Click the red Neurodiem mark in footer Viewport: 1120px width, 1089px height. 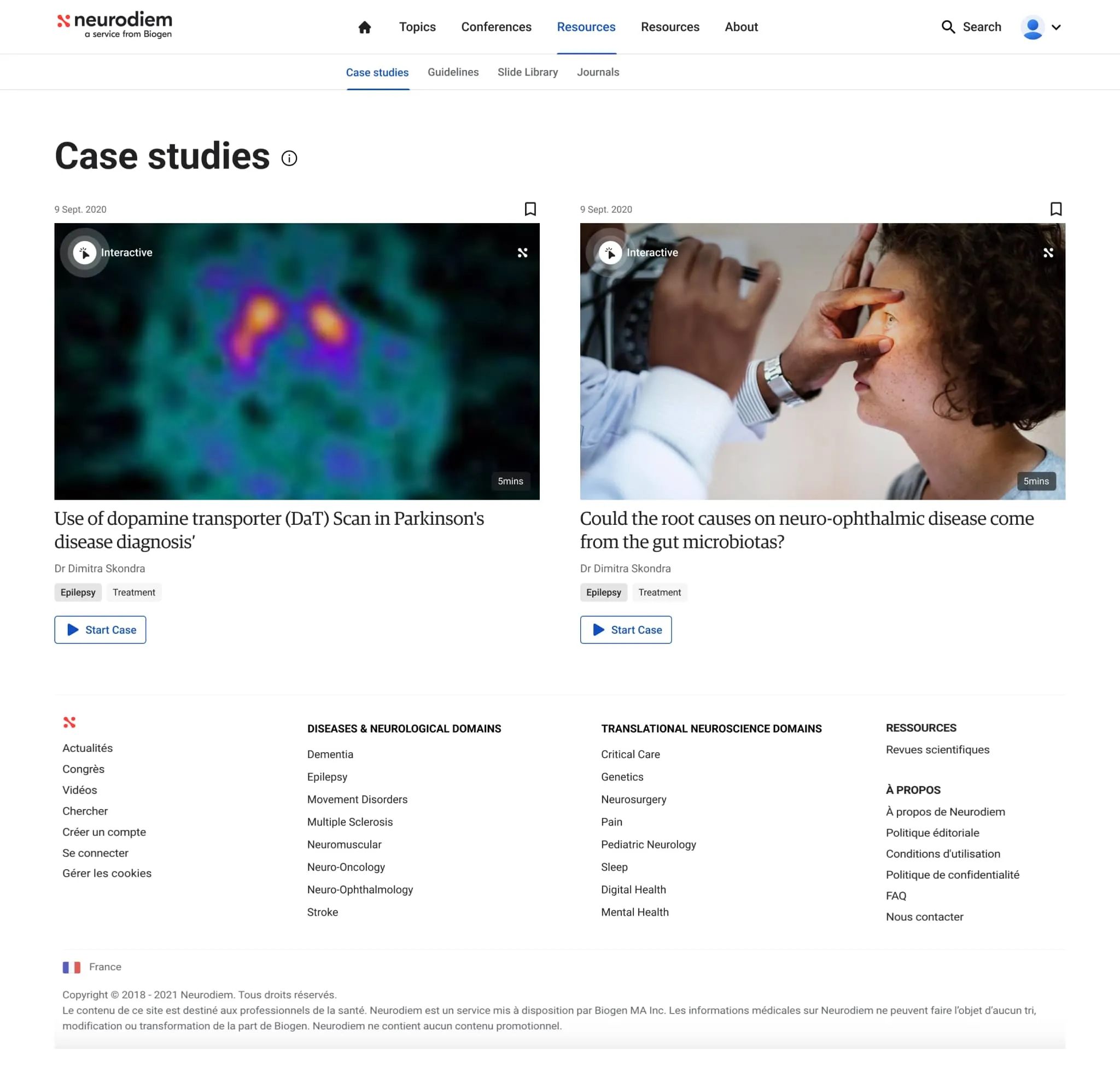(69, 722)
